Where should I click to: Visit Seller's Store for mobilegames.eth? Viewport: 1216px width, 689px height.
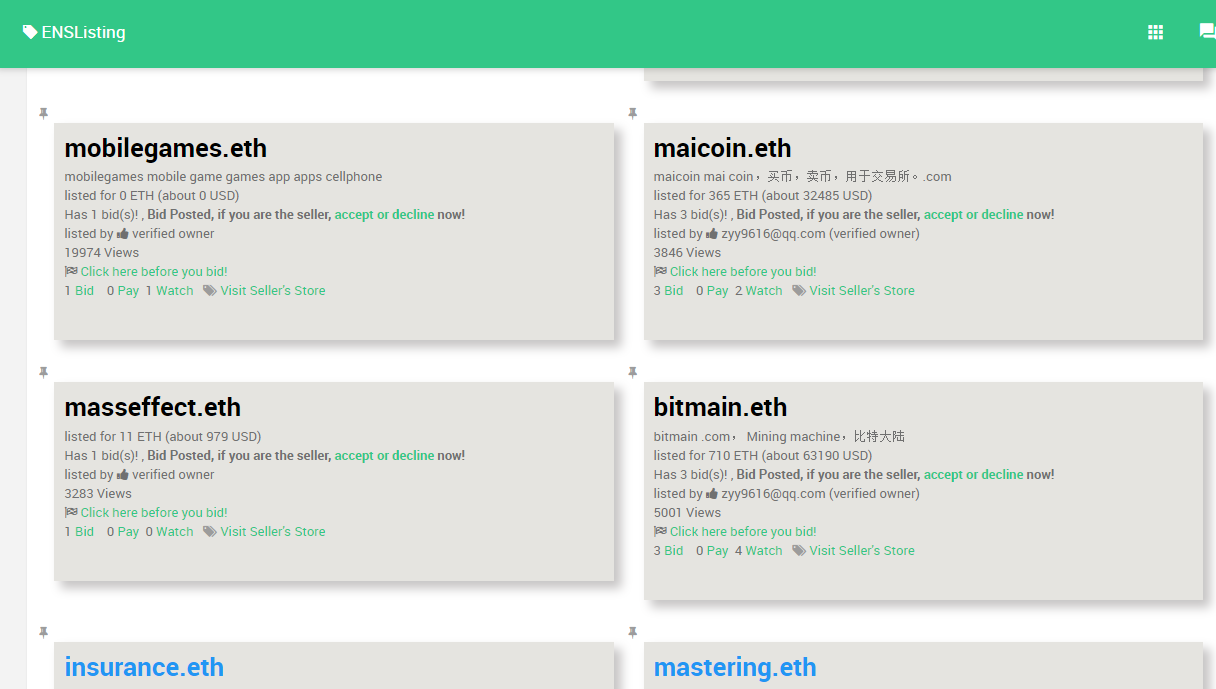[273, 290]
